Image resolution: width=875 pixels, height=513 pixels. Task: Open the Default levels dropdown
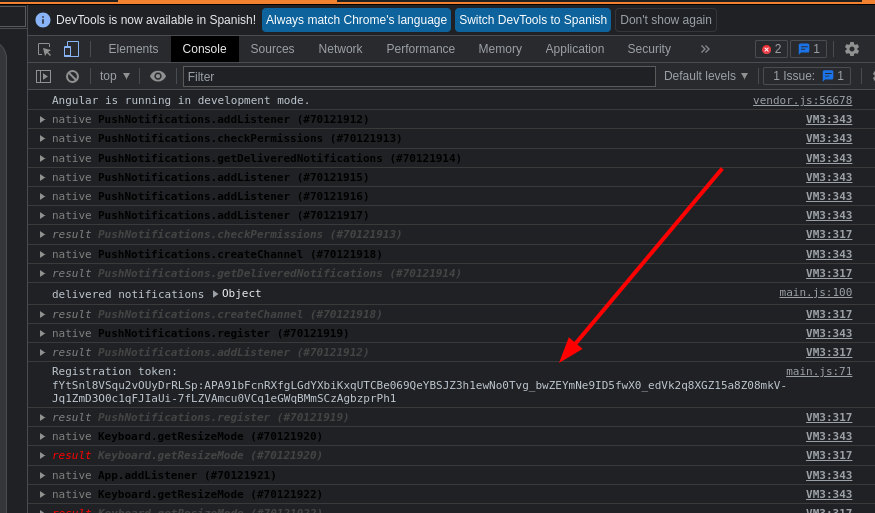(x=706, y=76)
